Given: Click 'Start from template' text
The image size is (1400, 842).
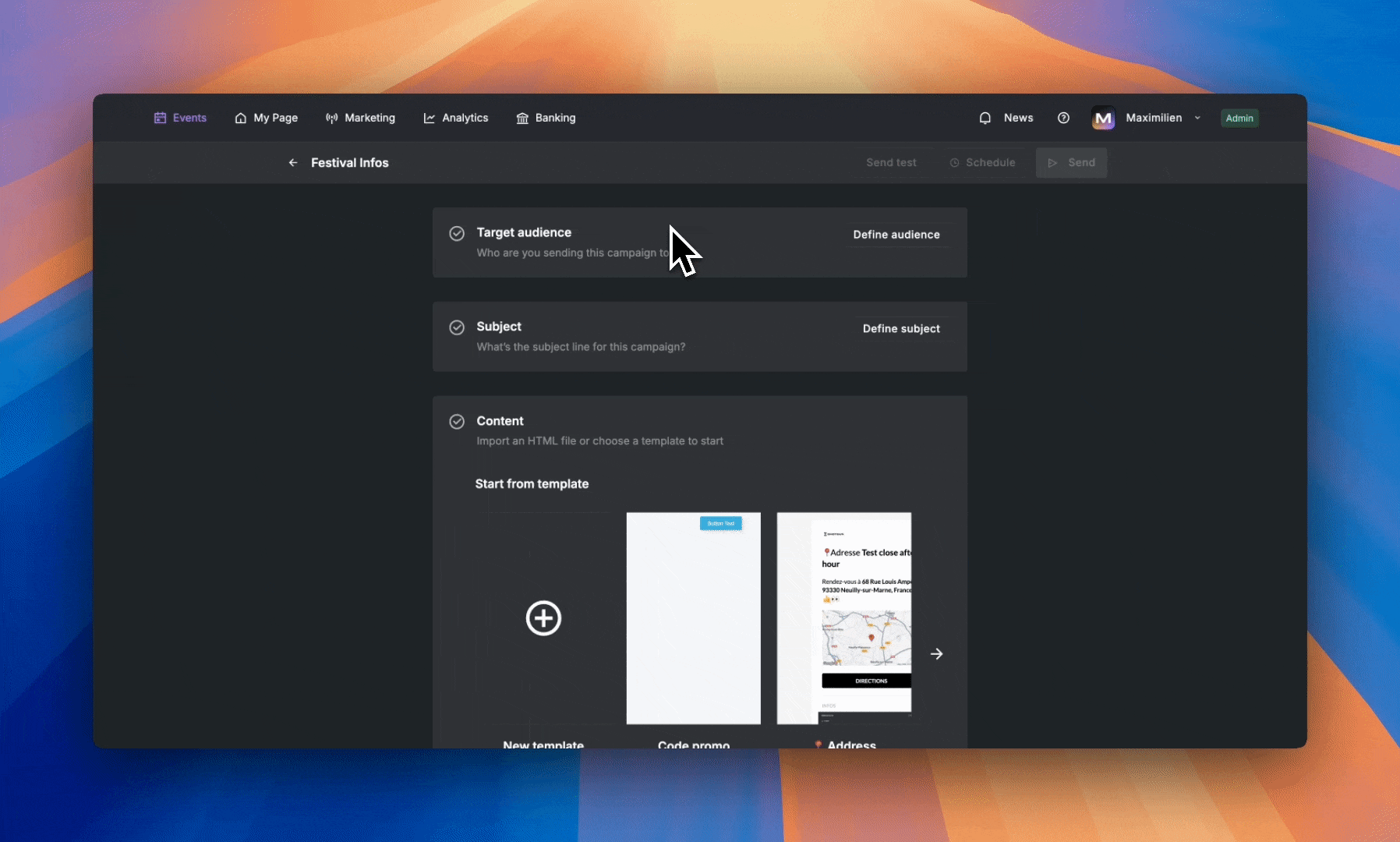Looking at the screenshot, I should 532,484.
